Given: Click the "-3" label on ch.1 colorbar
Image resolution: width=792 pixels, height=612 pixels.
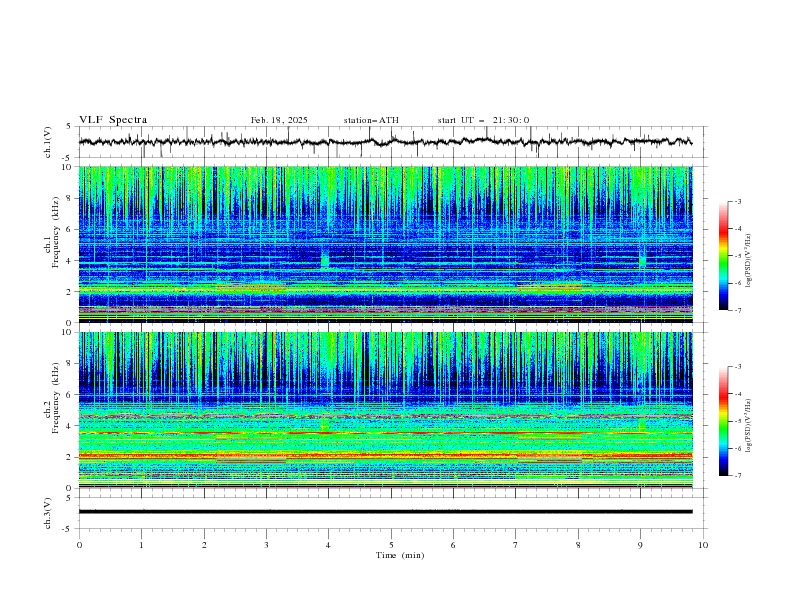Looking at the screenshot, I should point(737,201).
